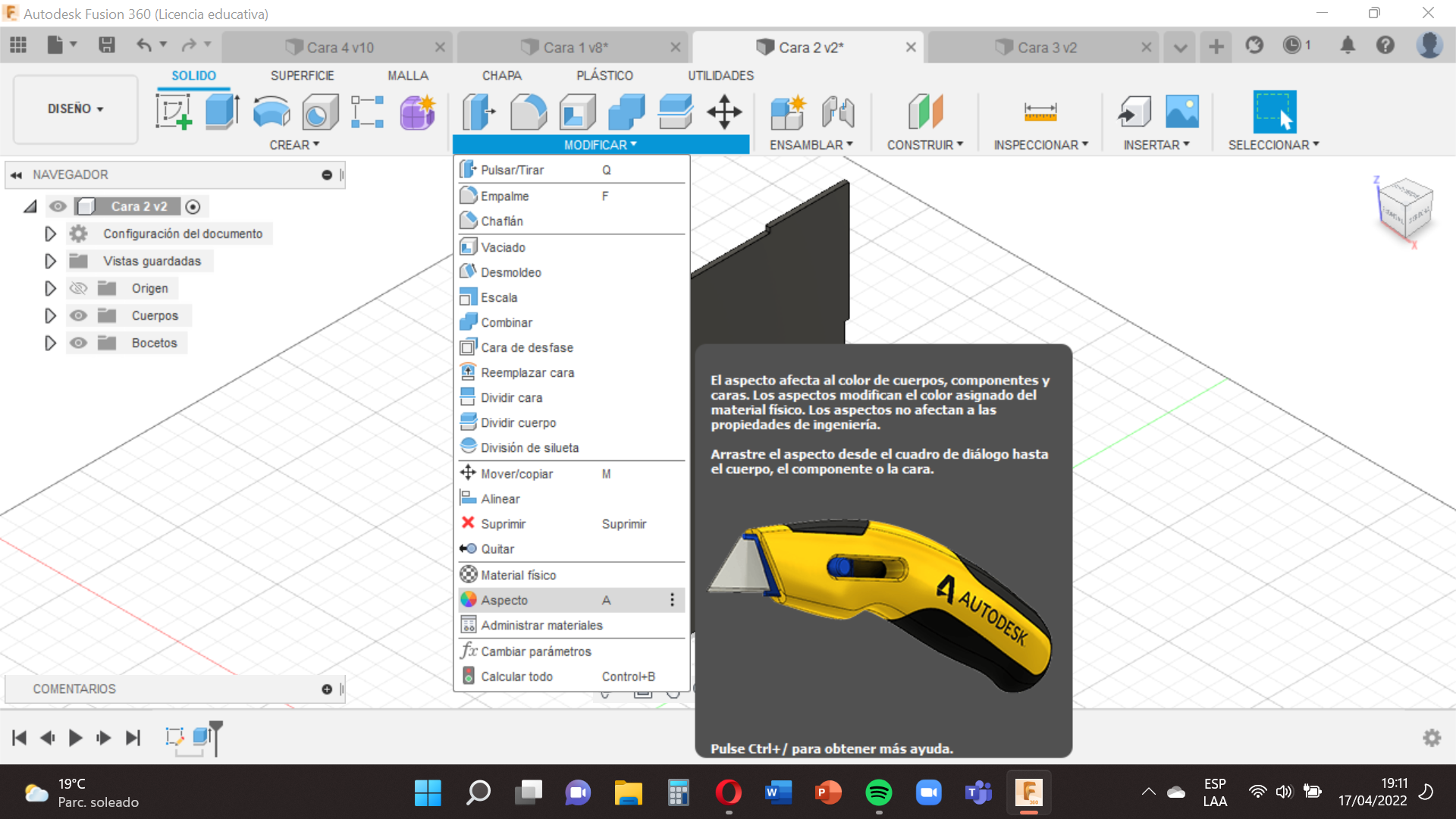Open the Cara 4 v10 document tab
Image resolution: width=1456 pixels, height=819 pixels.
(x=339, y=47)
